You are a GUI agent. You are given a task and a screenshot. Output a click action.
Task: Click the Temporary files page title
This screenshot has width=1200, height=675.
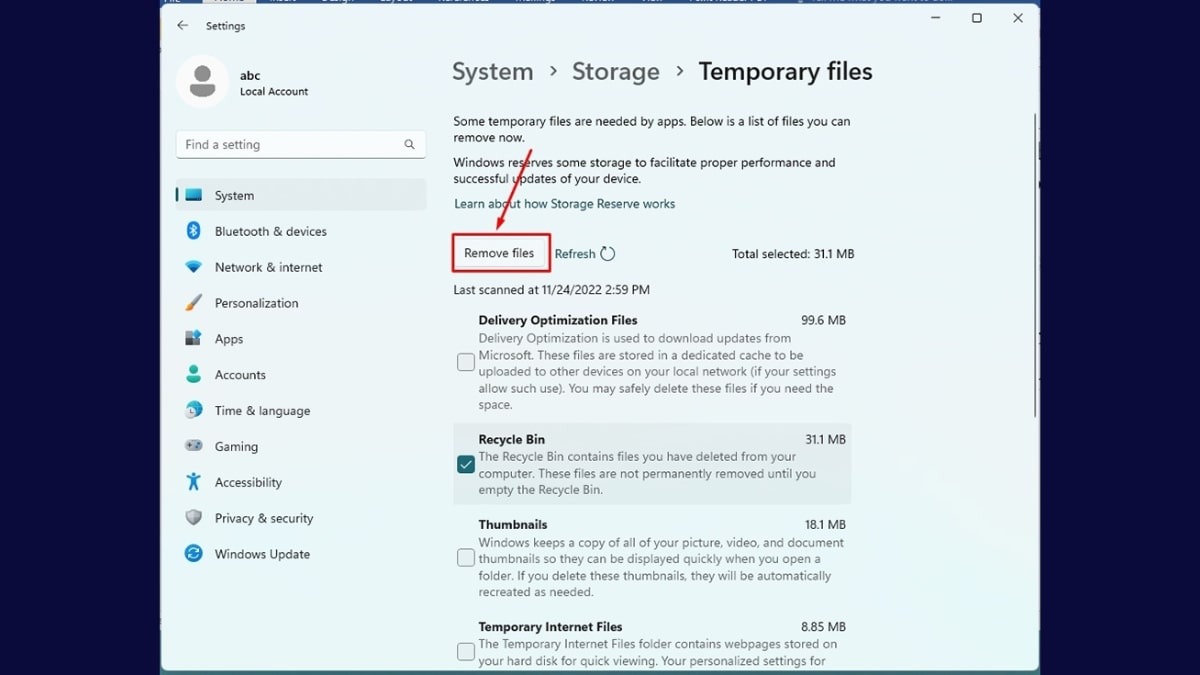(x=786, y=72)
